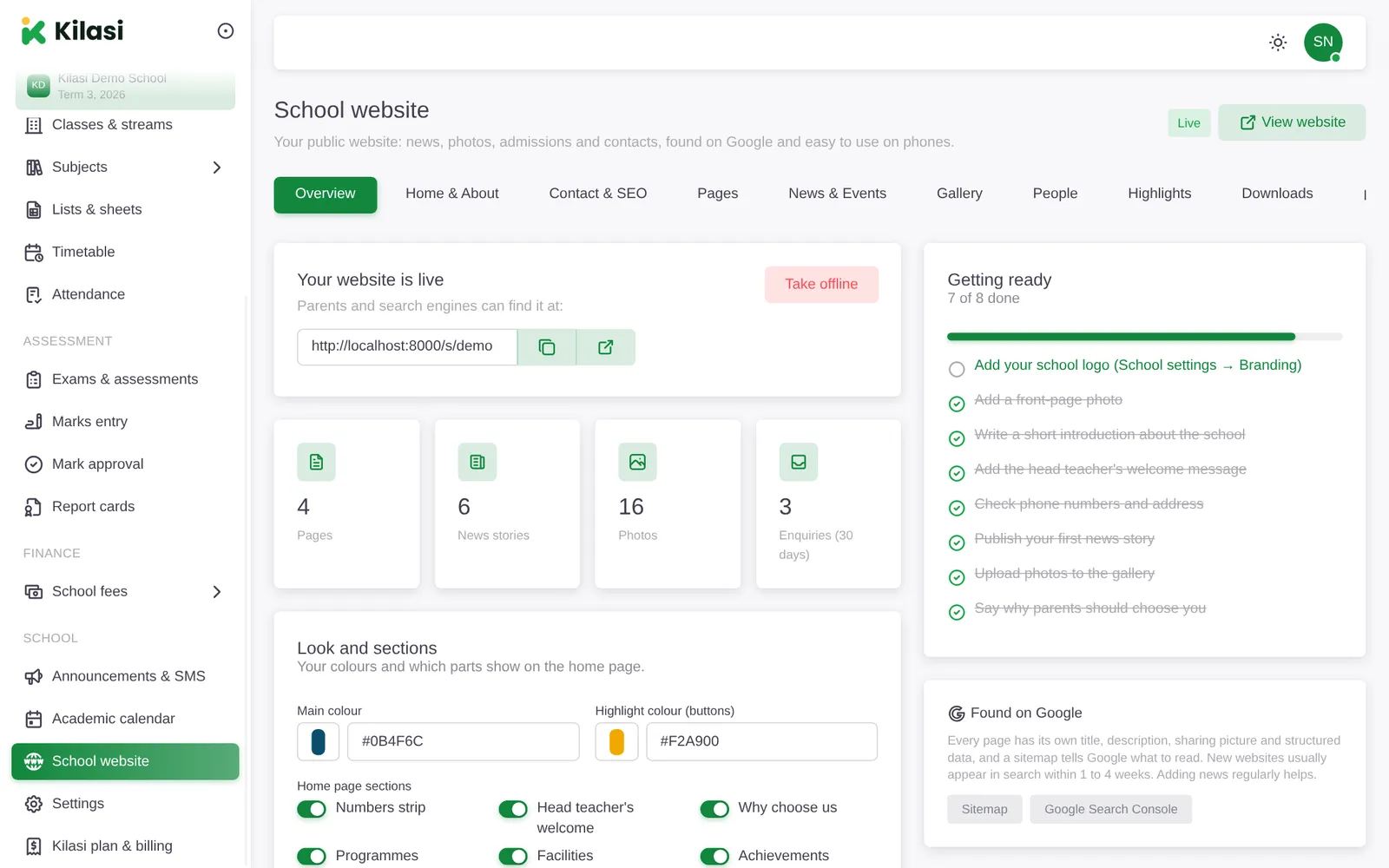Open the Highlight colour swatch picker
This screenshot has height=868, width=1389.
(616, 742)
